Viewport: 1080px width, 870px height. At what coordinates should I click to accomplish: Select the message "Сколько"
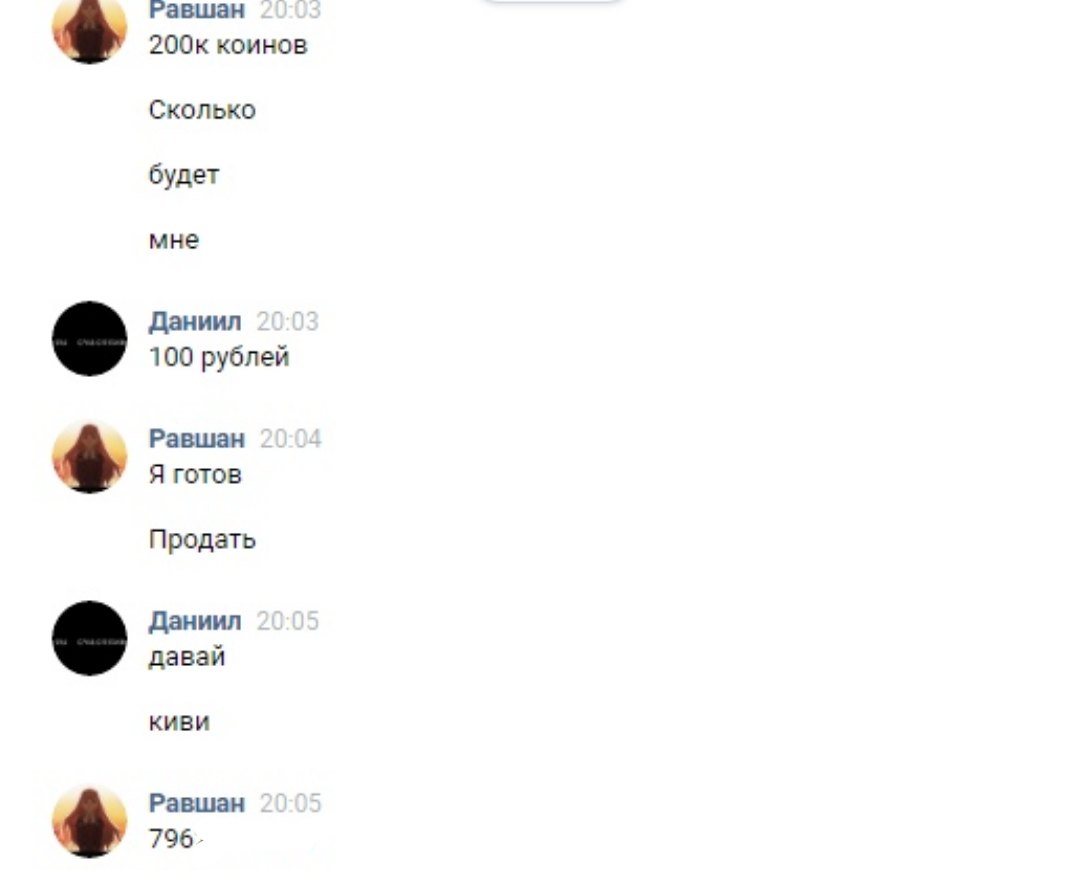[x=202, y=110]
